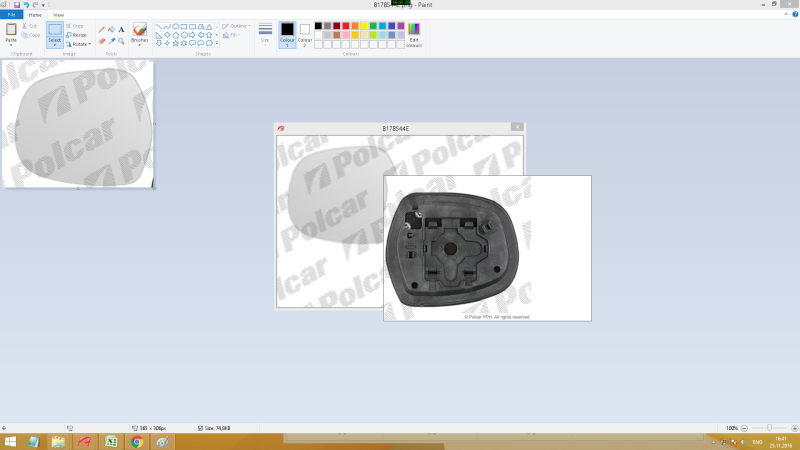This screenshot has width=800, height=450.
Task: Select the Magnifier tool
Action: (x=121, y=41)
